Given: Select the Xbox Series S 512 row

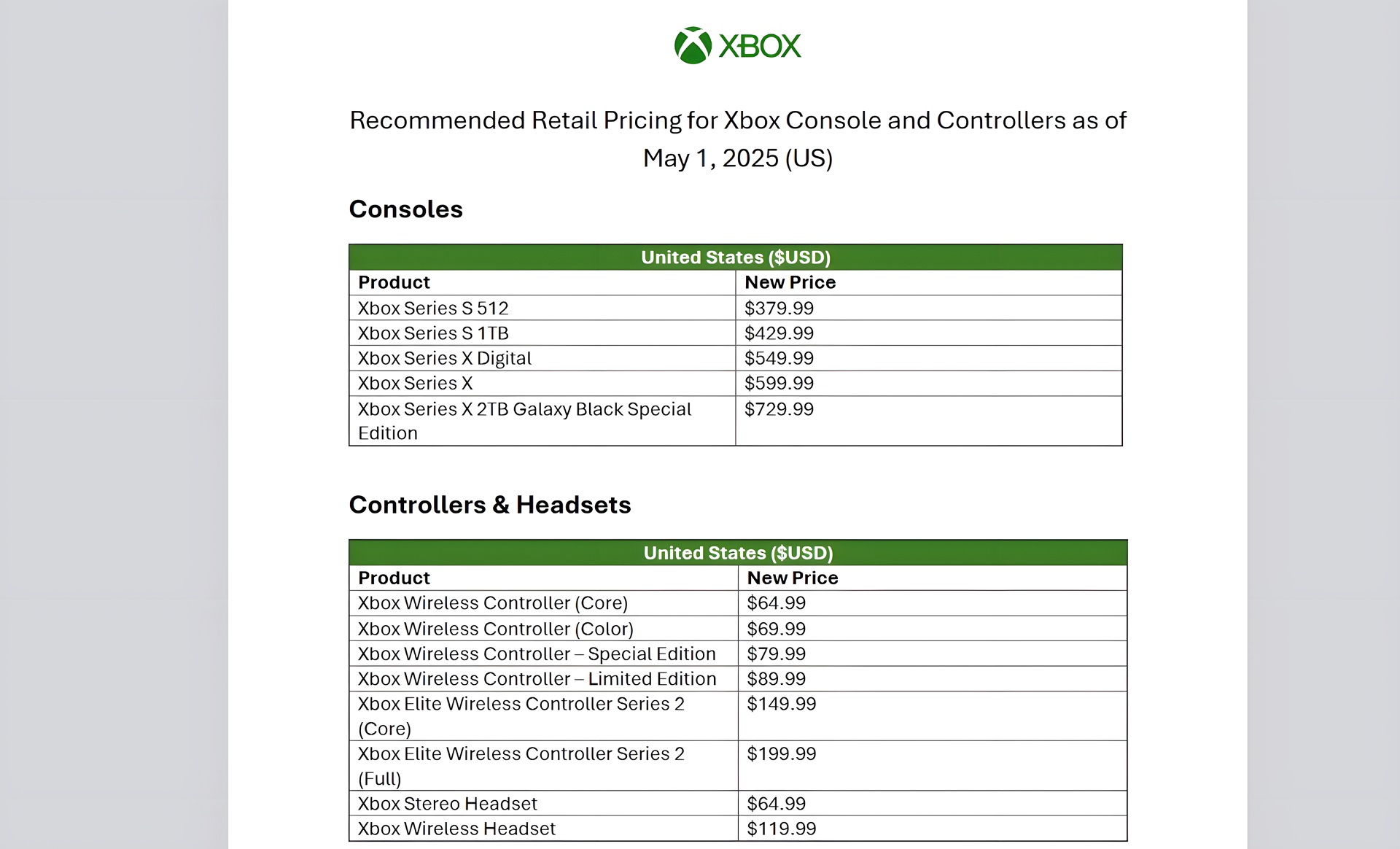Looking at the screenshot, I should point(433,309).
